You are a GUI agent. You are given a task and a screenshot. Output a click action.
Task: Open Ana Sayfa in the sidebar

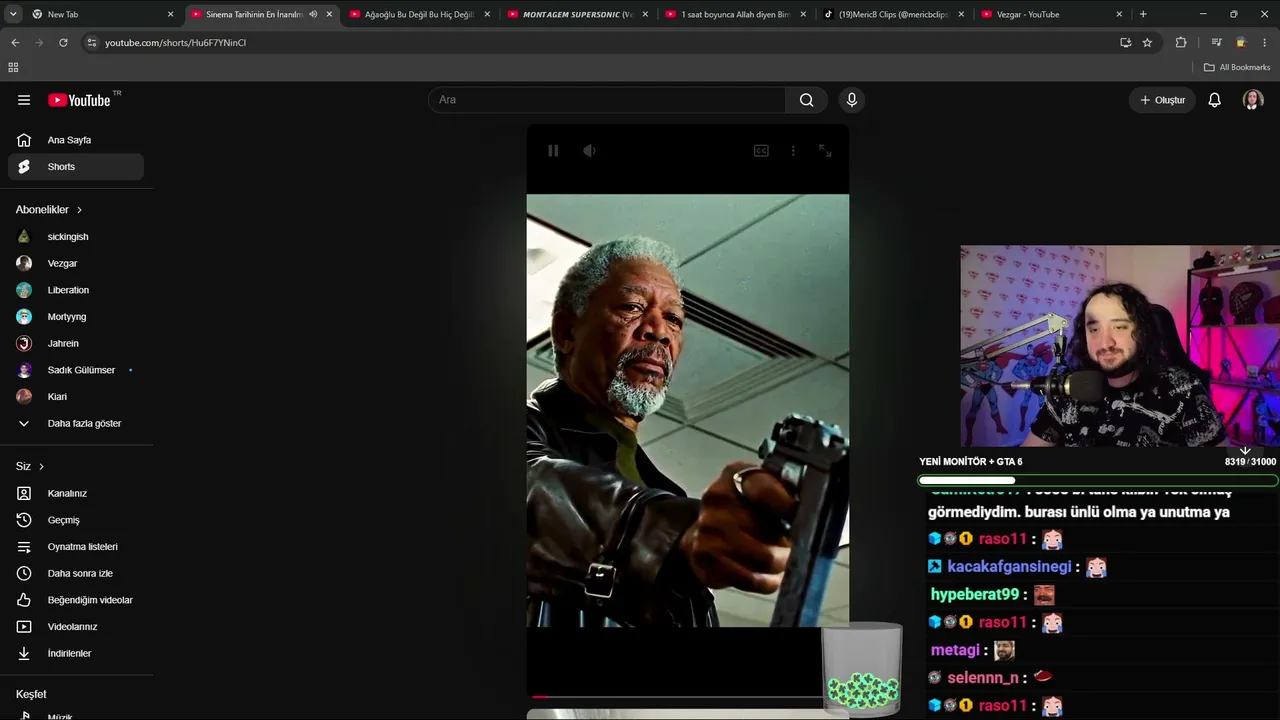76,140
